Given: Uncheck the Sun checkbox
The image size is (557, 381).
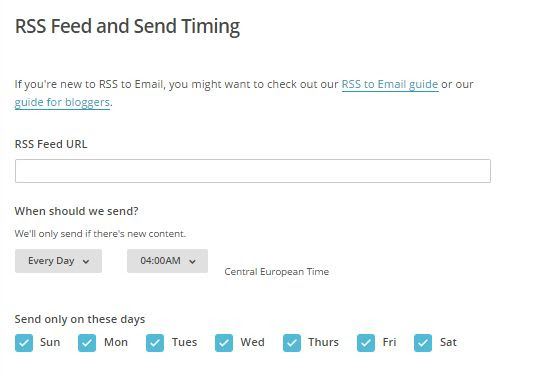Looking at the screenshot, I should coord(24,343).
